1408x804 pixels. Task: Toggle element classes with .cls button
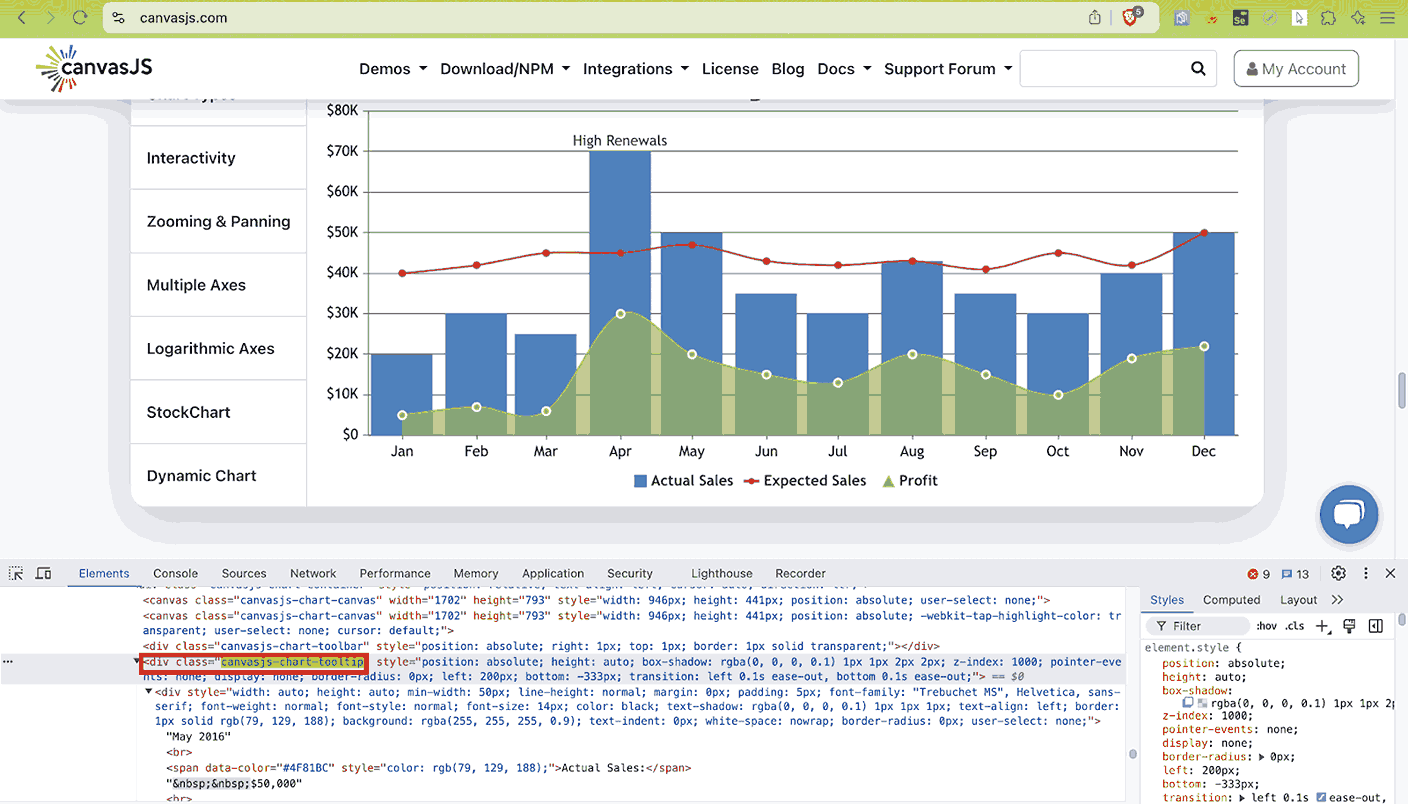1295,625
